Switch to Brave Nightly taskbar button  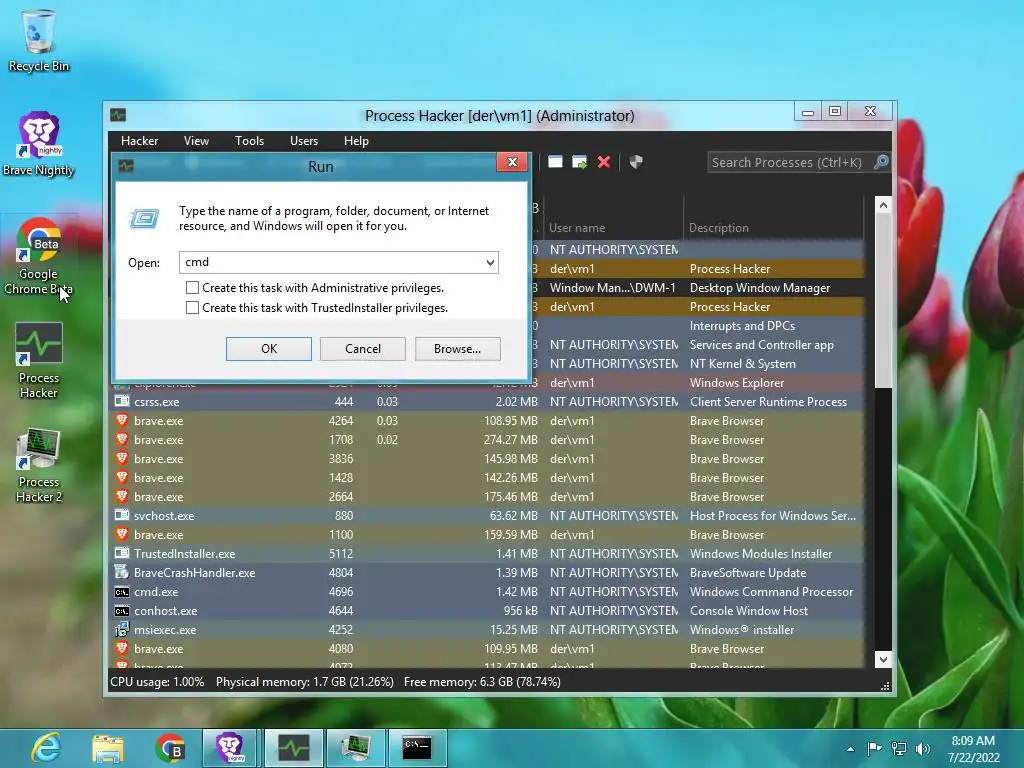(x=230, y=748)
